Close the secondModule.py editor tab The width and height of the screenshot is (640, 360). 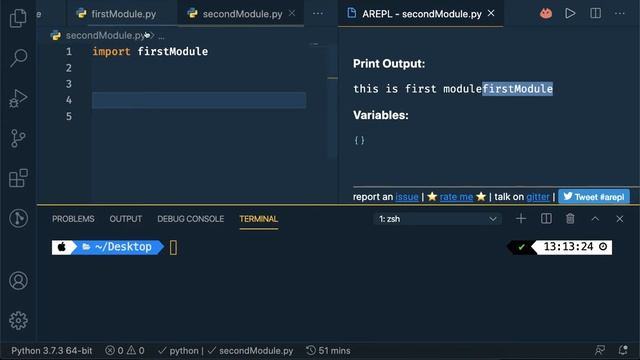pos(292,13)
